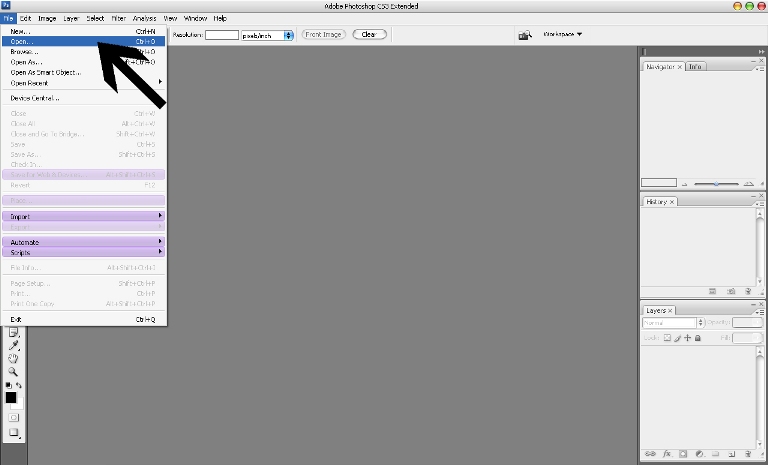The height and width of the screenshot is (465, 768).
Task: Open the Select menu
Action: point(95,18)
